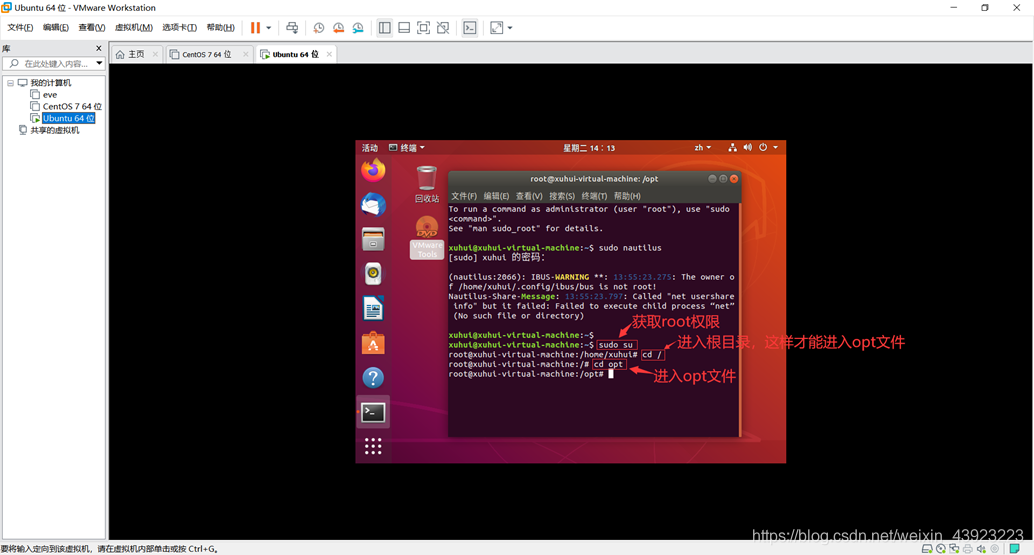The width and height of the screenshot is (1034, 555).
Task: Open the 帮助(H) menu in VMware
Action: pyautogui.click(x=220, y=28)
